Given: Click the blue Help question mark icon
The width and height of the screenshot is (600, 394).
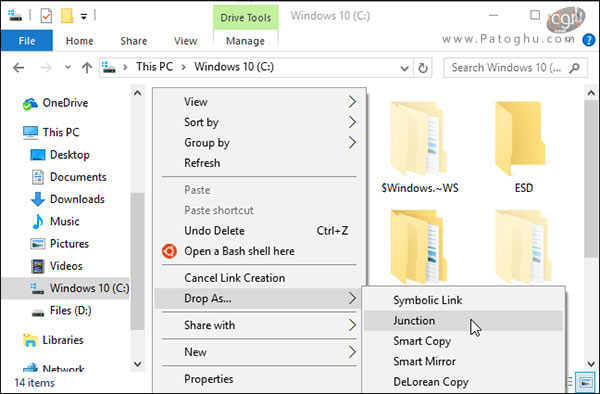Looking at the screenshot, I should 589,40.
